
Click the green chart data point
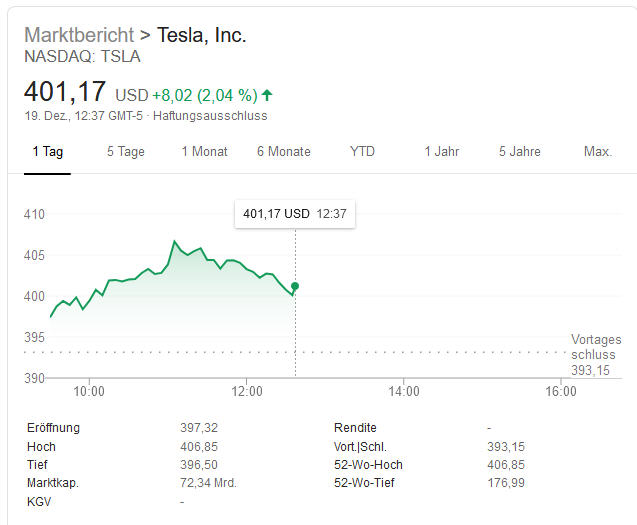click(295, 287)
